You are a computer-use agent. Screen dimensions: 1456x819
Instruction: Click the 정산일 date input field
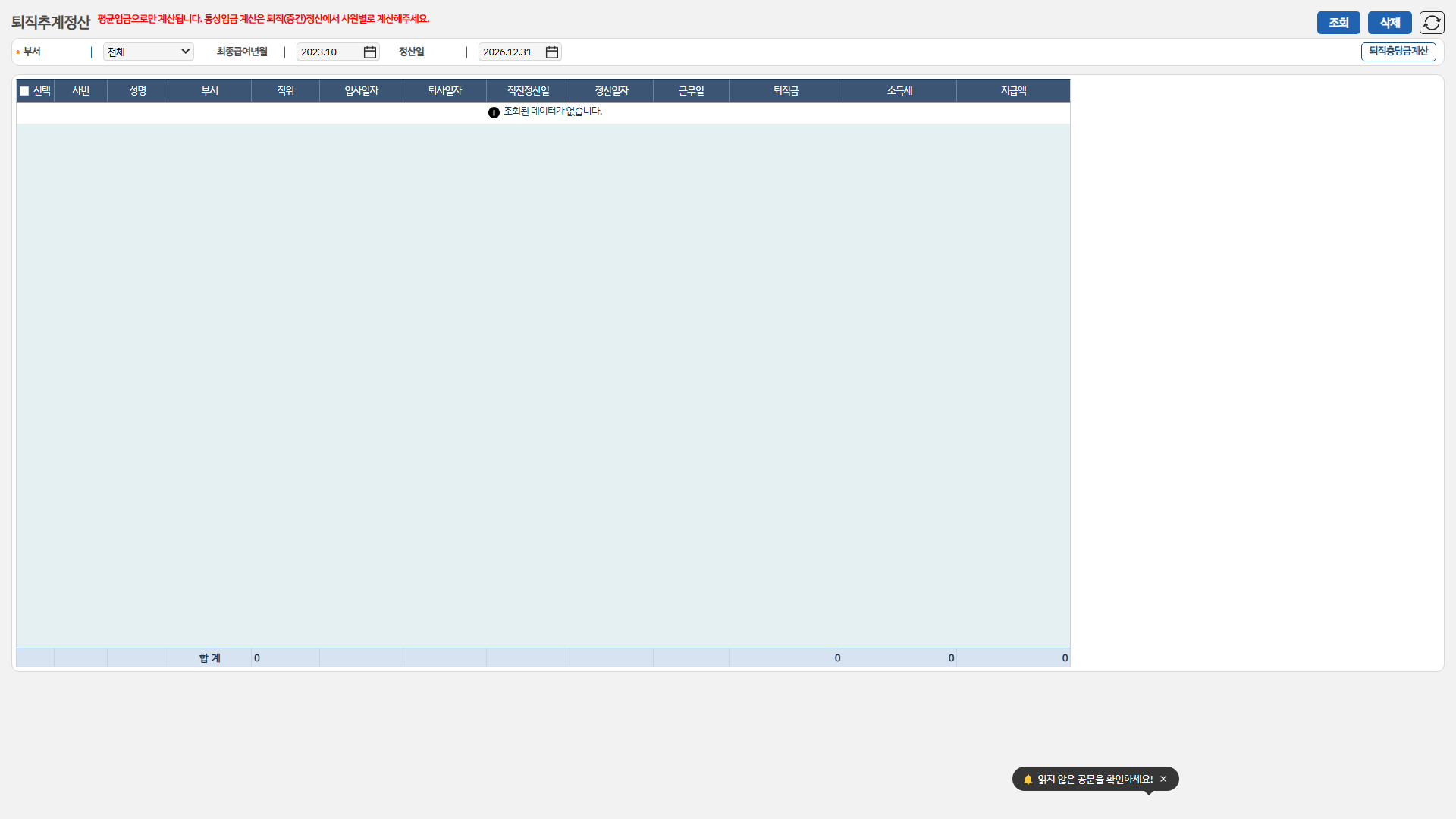510,52
